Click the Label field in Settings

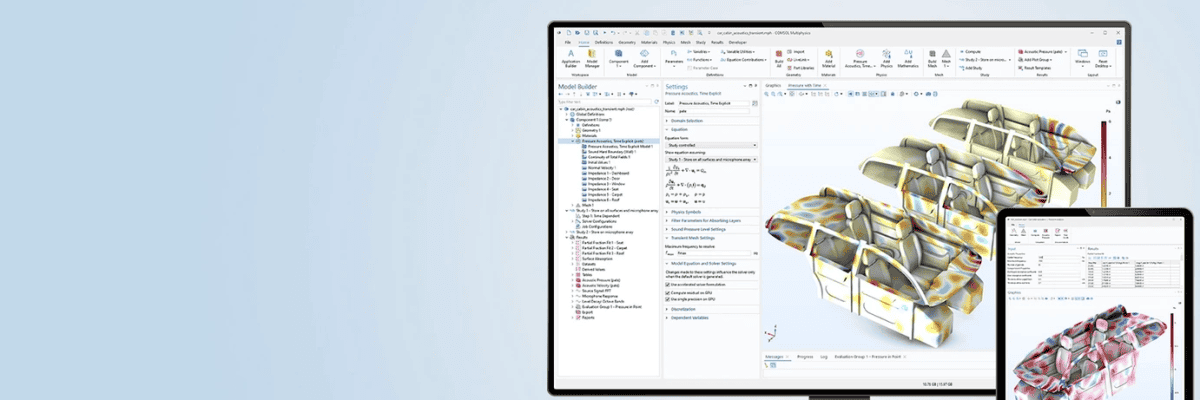[x=716, y=103]
